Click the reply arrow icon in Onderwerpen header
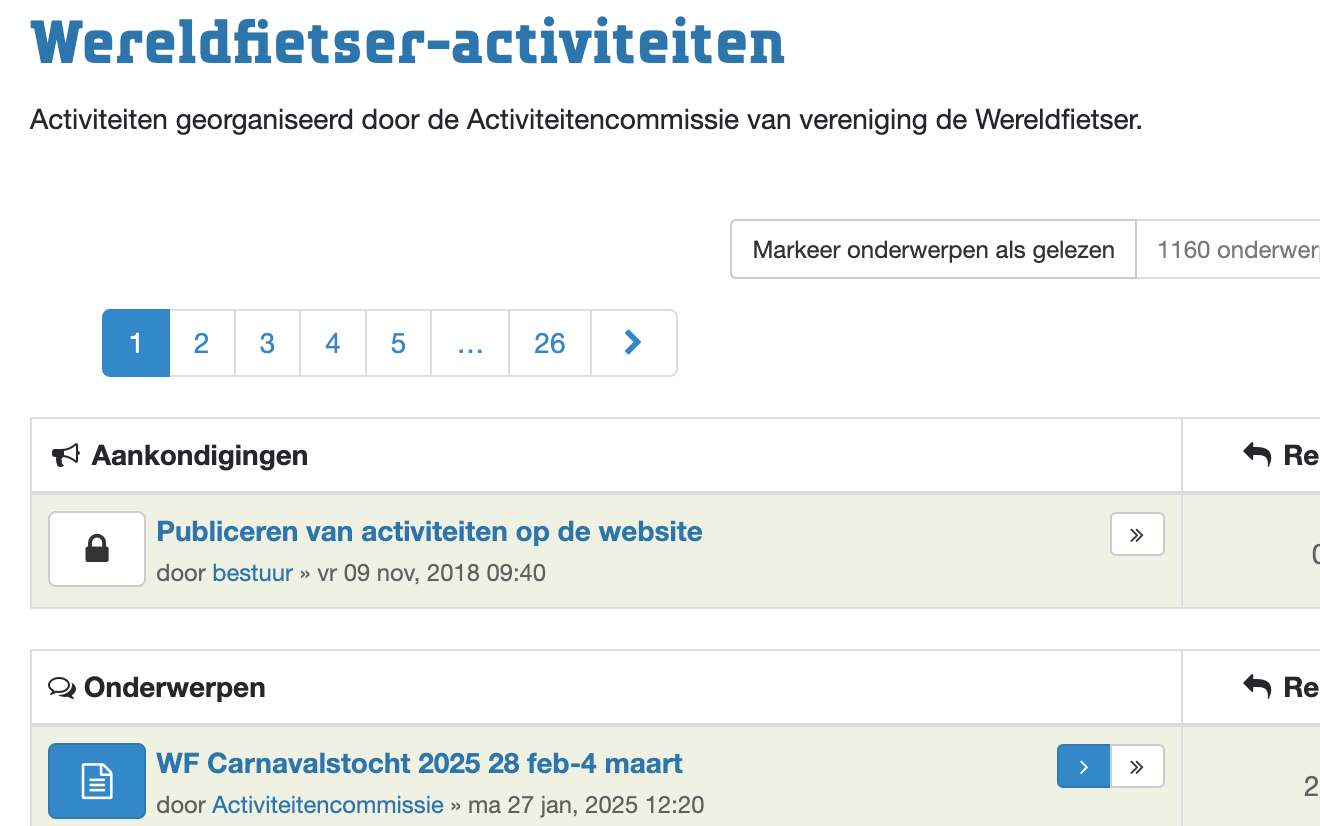The height and width of the screenshot is (826, 1320). (1258, 687)
